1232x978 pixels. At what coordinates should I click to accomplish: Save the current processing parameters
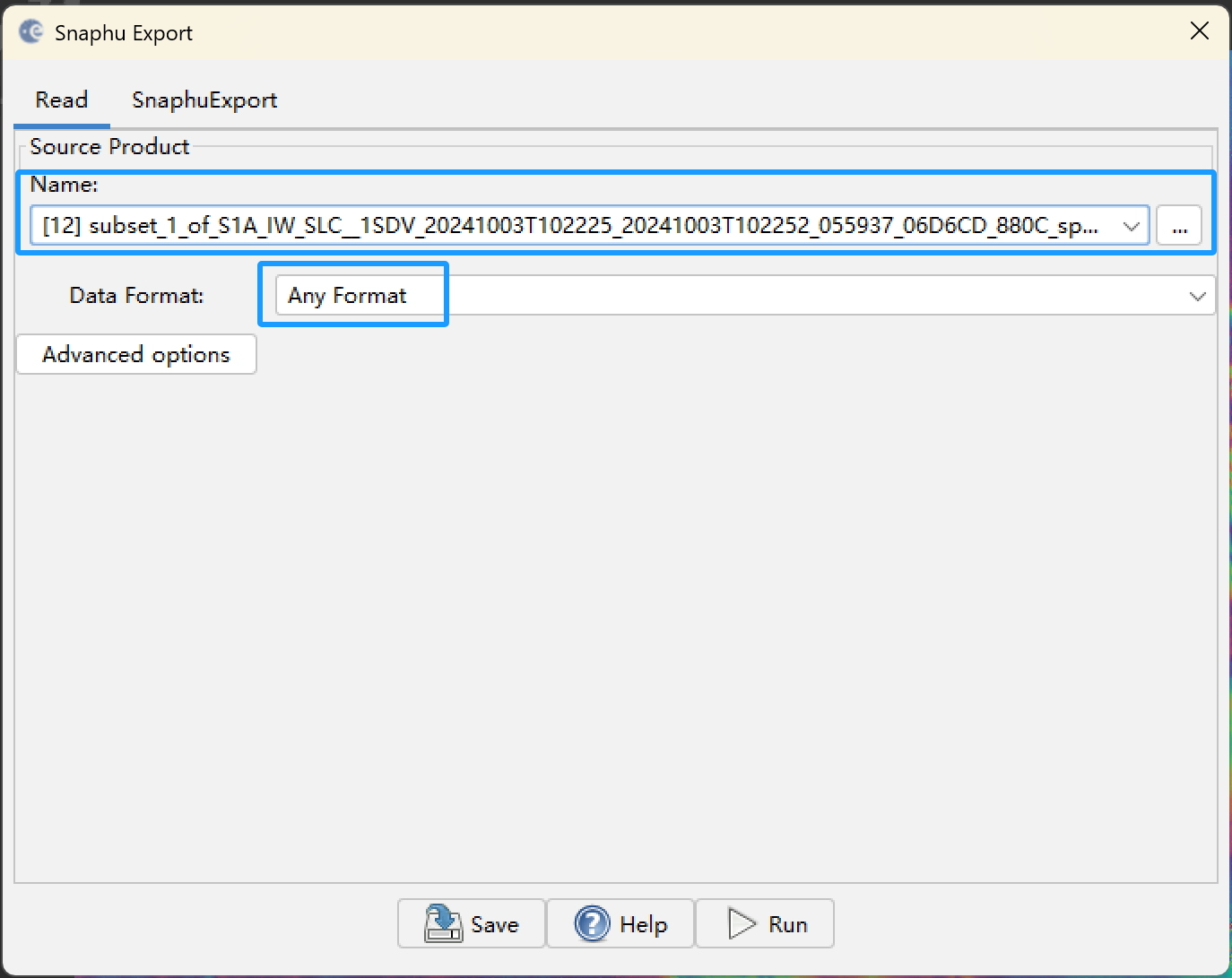point(471,923)
